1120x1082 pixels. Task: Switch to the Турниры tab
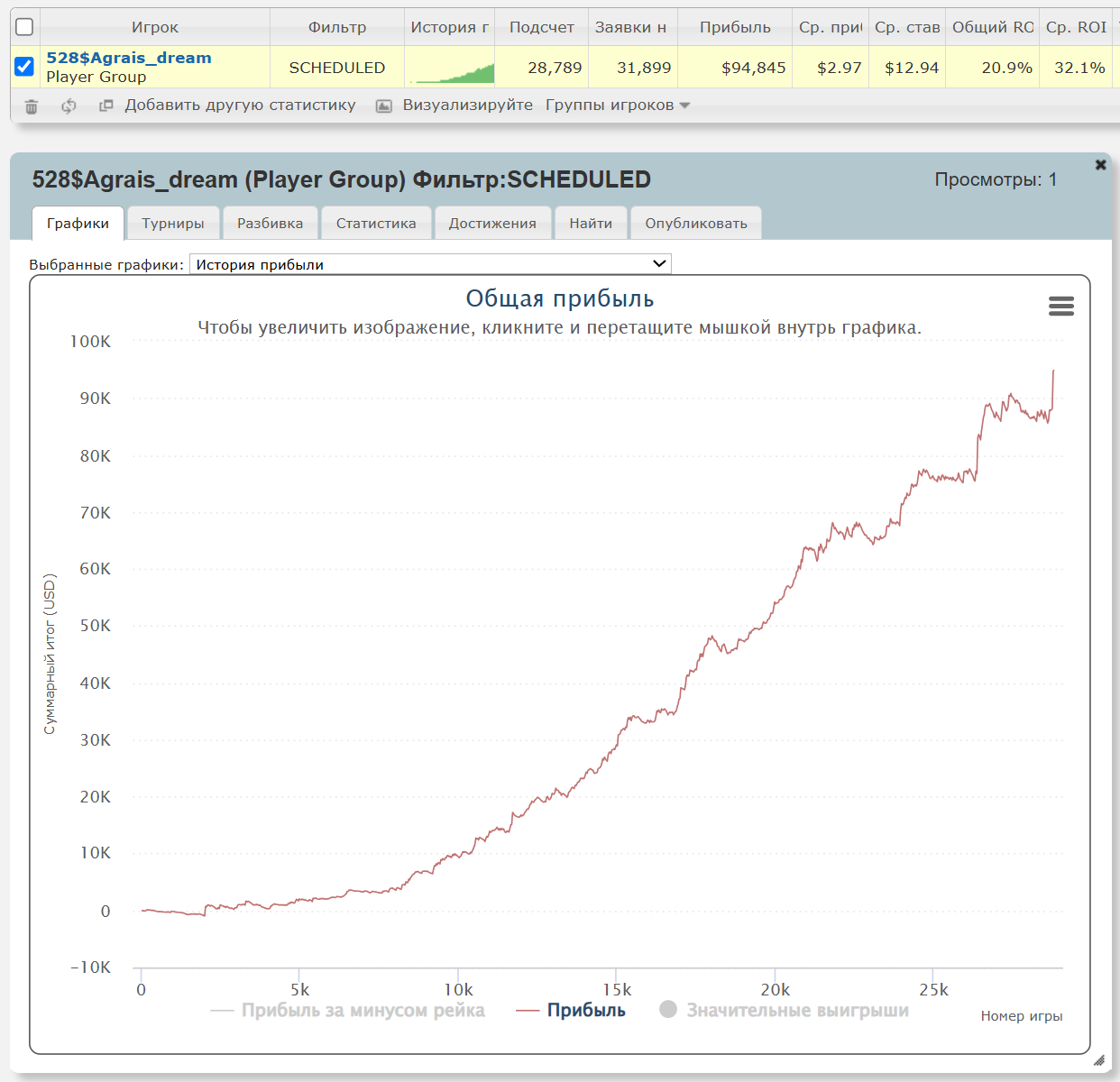click(x=173, y=224)
